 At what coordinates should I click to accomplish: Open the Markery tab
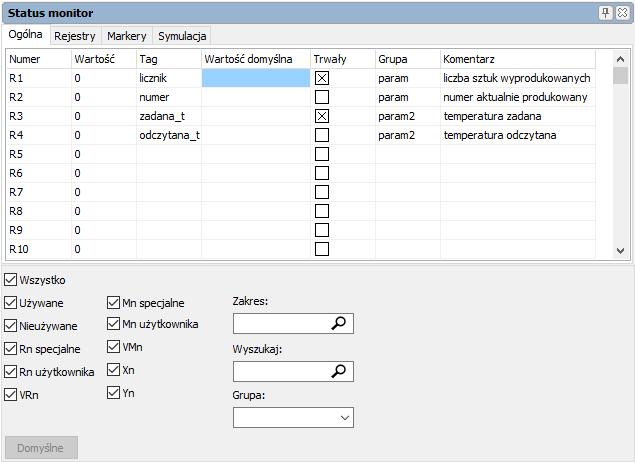[127, 36]
